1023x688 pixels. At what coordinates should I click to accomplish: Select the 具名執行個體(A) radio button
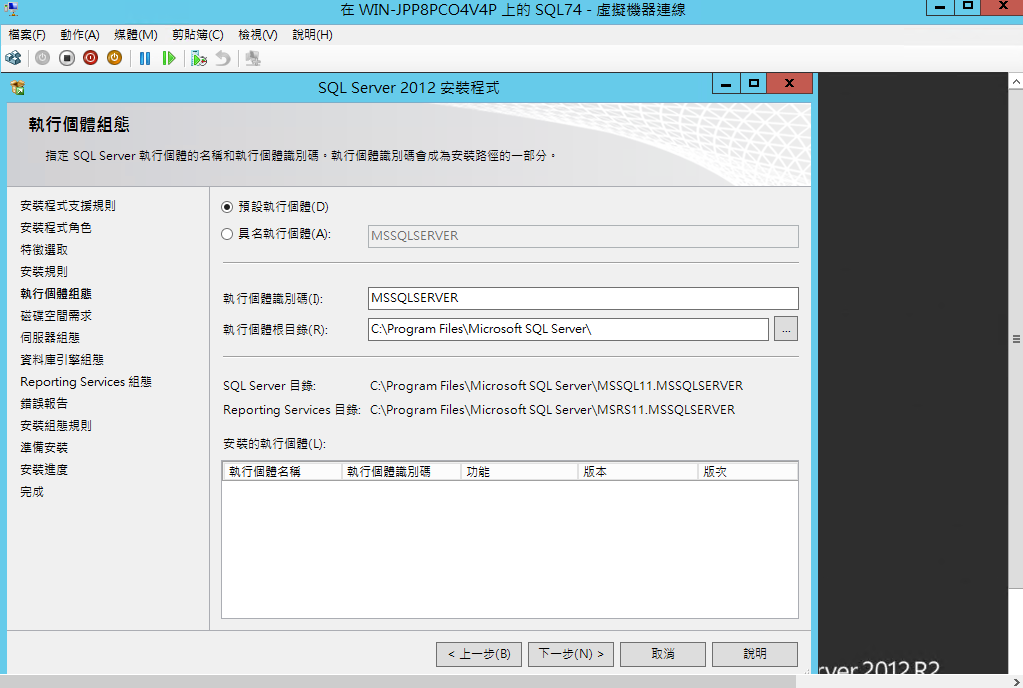(227, 234)
